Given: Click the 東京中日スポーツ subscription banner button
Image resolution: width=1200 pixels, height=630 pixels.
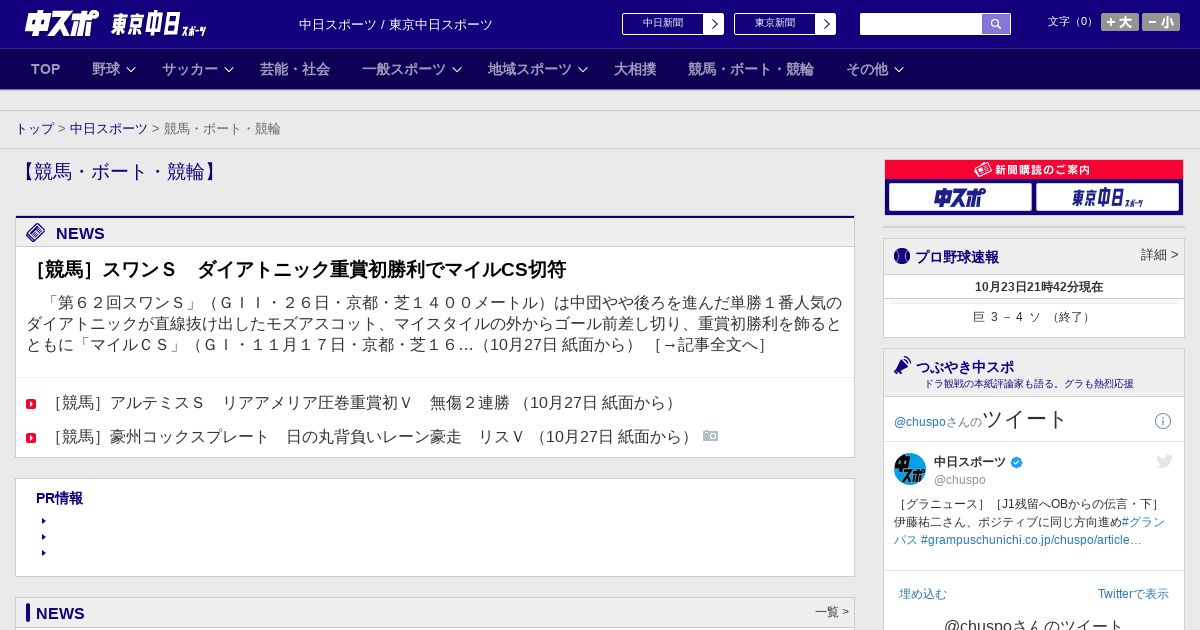Looking at the screenshot, I should pos(1107,197).
